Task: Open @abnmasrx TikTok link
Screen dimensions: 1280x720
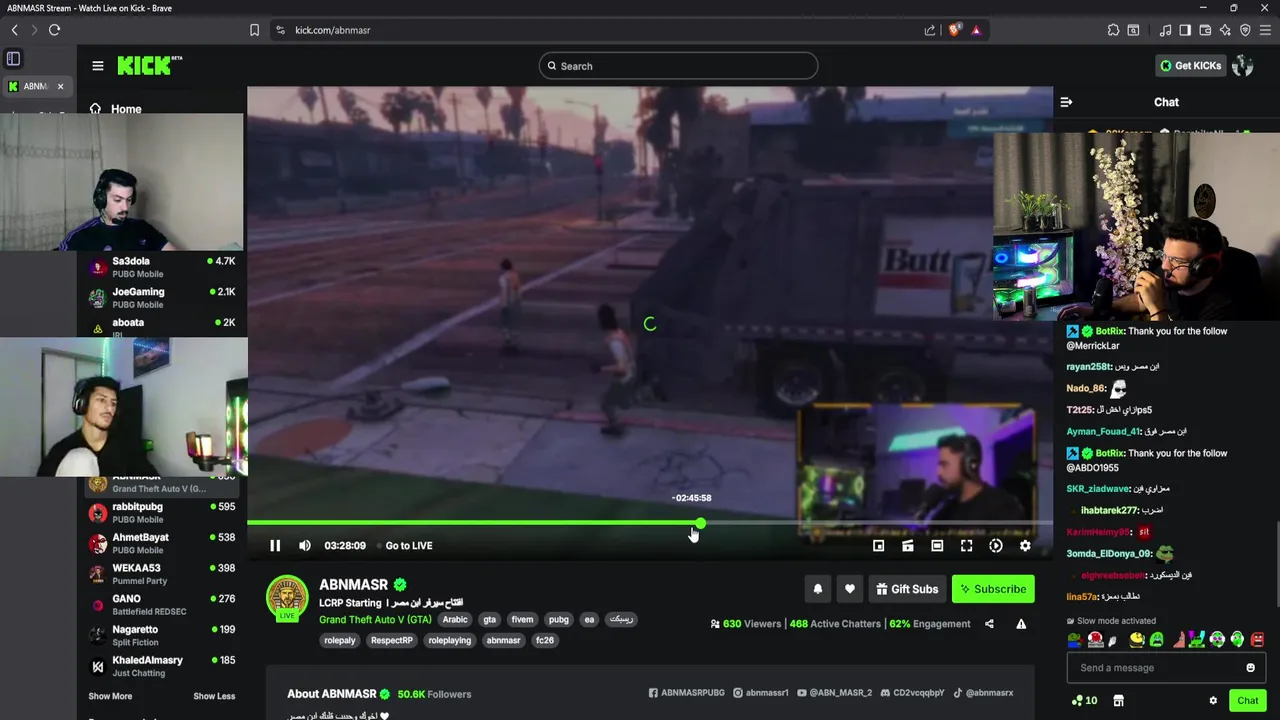Action: (x=983, y=693)
